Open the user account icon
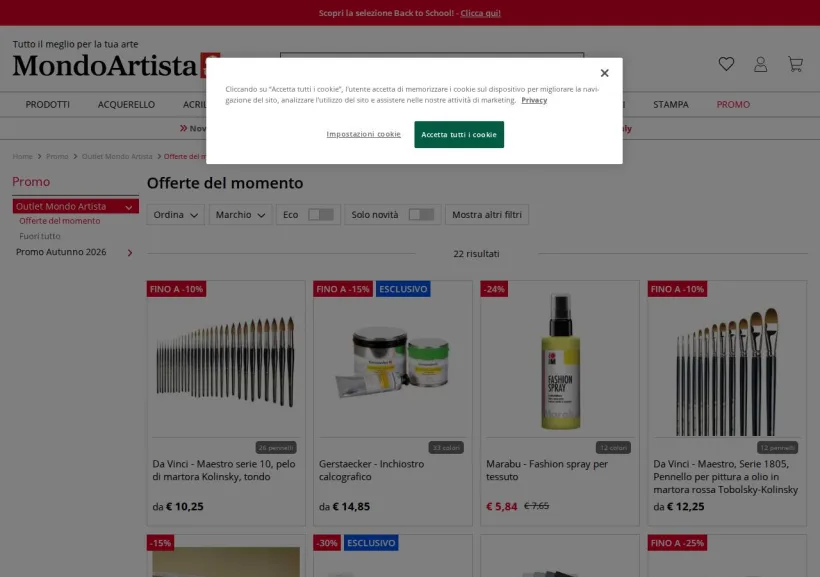 pyautogui.click(x=760, y=64)
